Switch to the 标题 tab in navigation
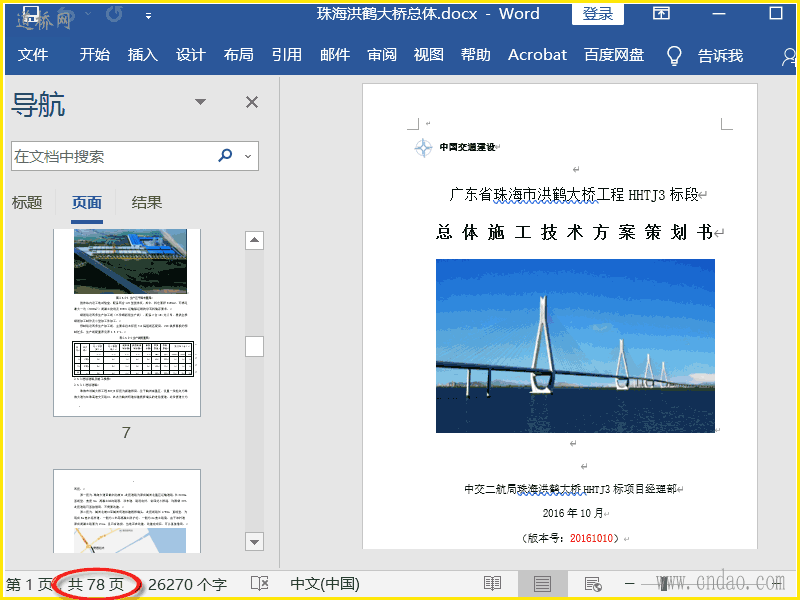 27,202
